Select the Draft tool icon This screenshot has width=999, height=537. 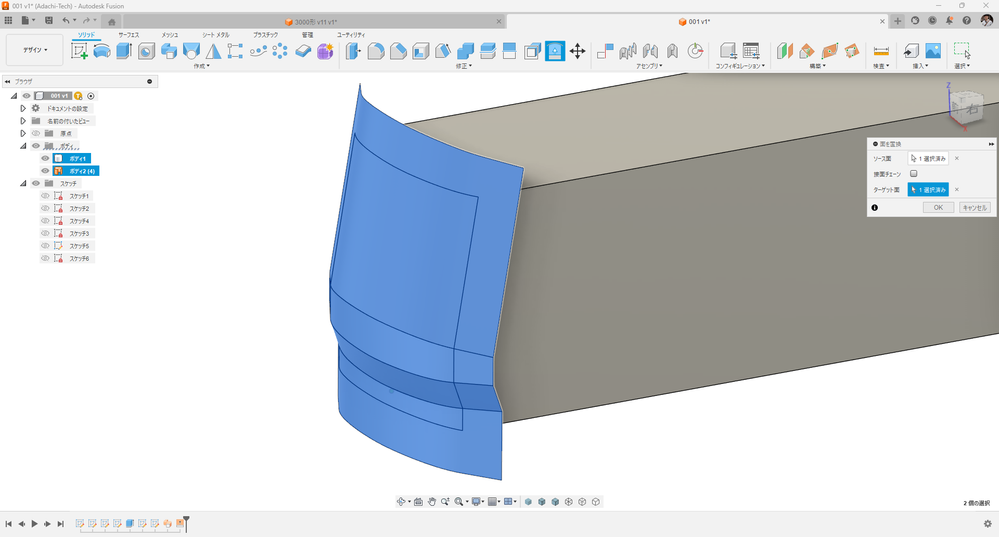tap(443, 51)
